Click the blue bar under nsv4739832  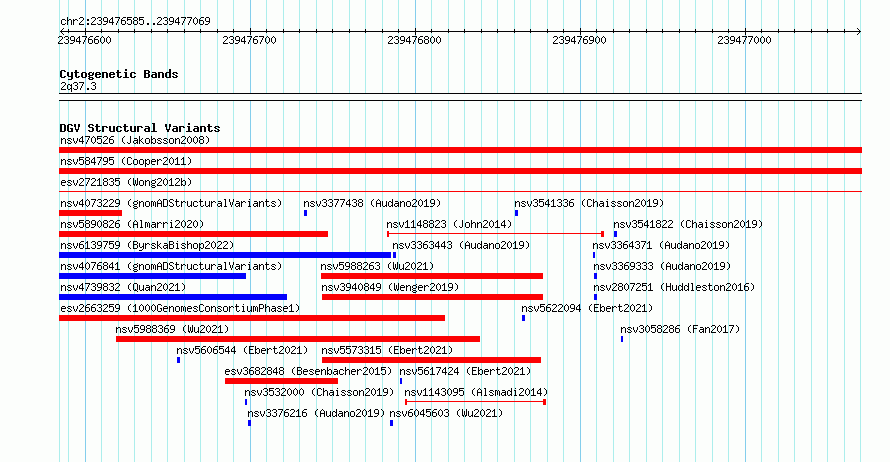[173, 297]
